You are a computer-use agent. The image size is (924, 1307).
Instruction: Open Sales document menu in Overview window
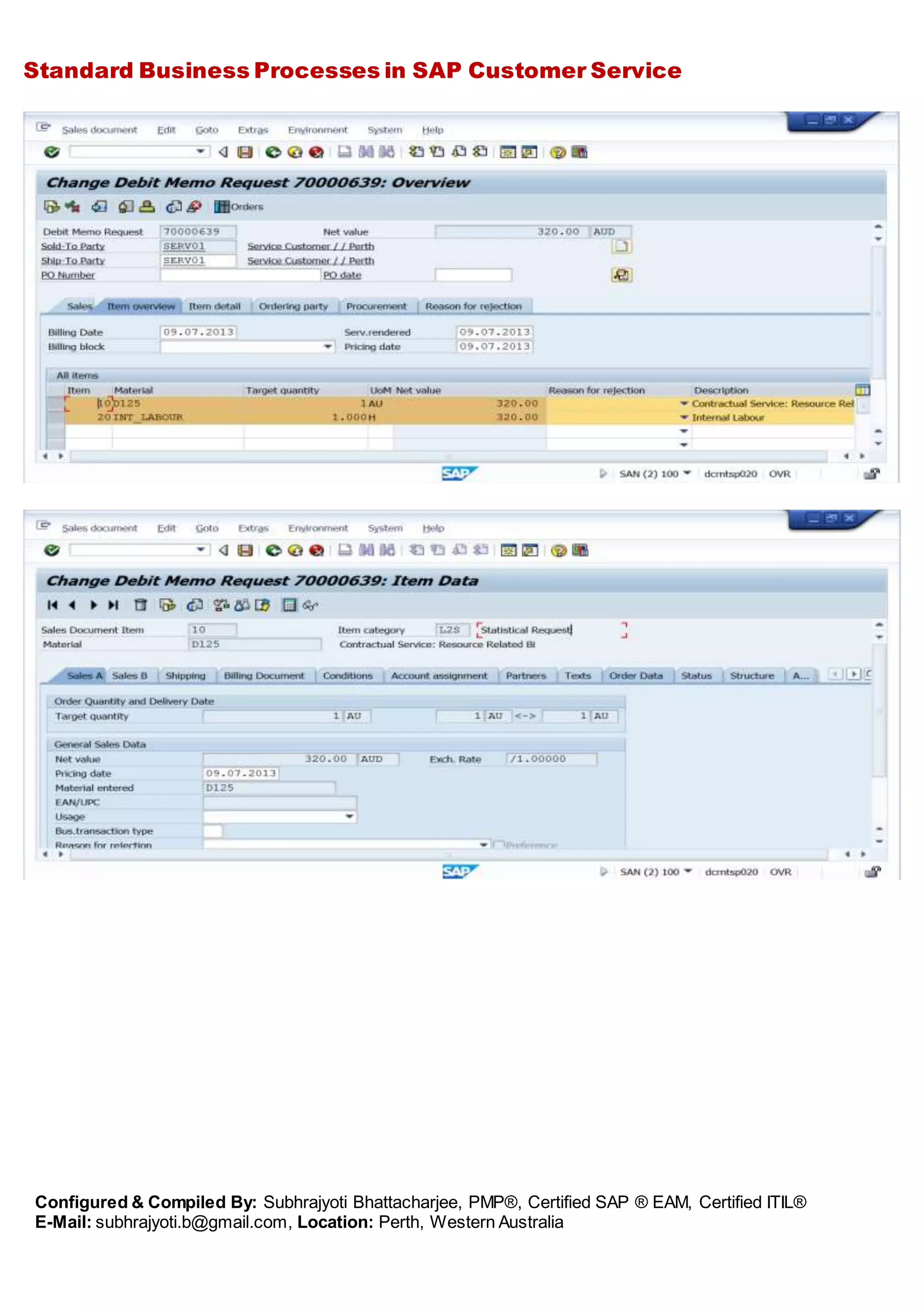tap(100, 130)
